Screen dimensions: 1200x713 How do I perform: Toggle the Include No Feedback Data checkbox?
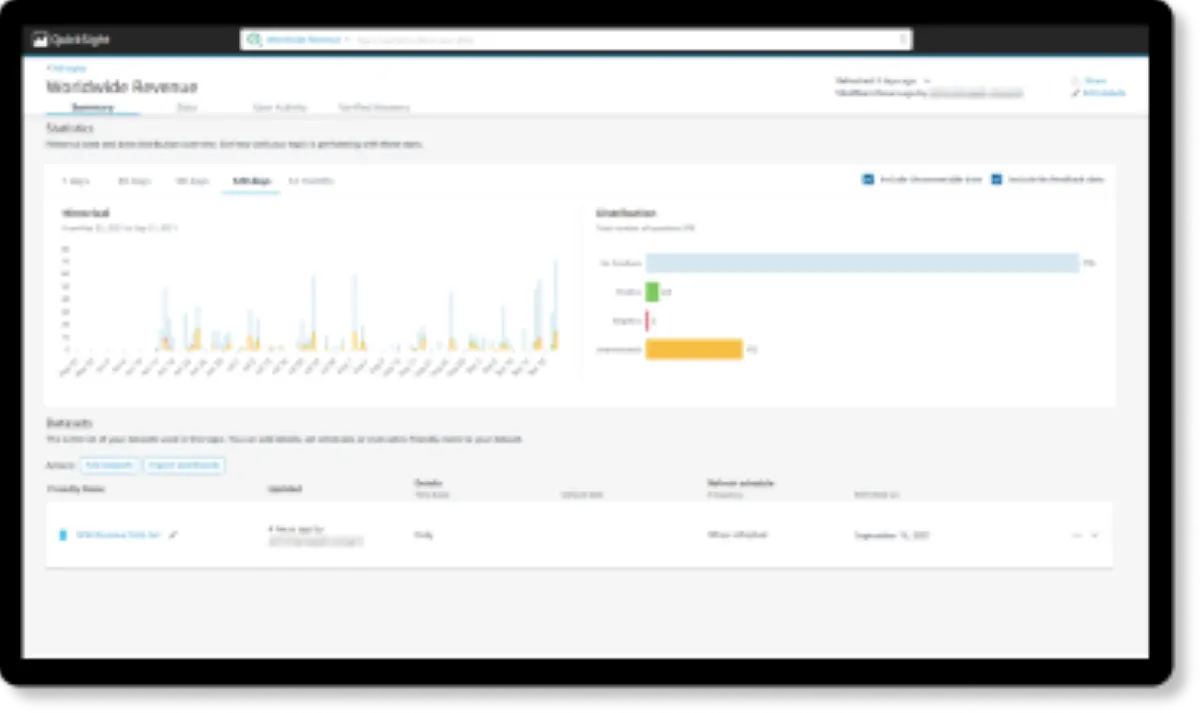point(997,180)
